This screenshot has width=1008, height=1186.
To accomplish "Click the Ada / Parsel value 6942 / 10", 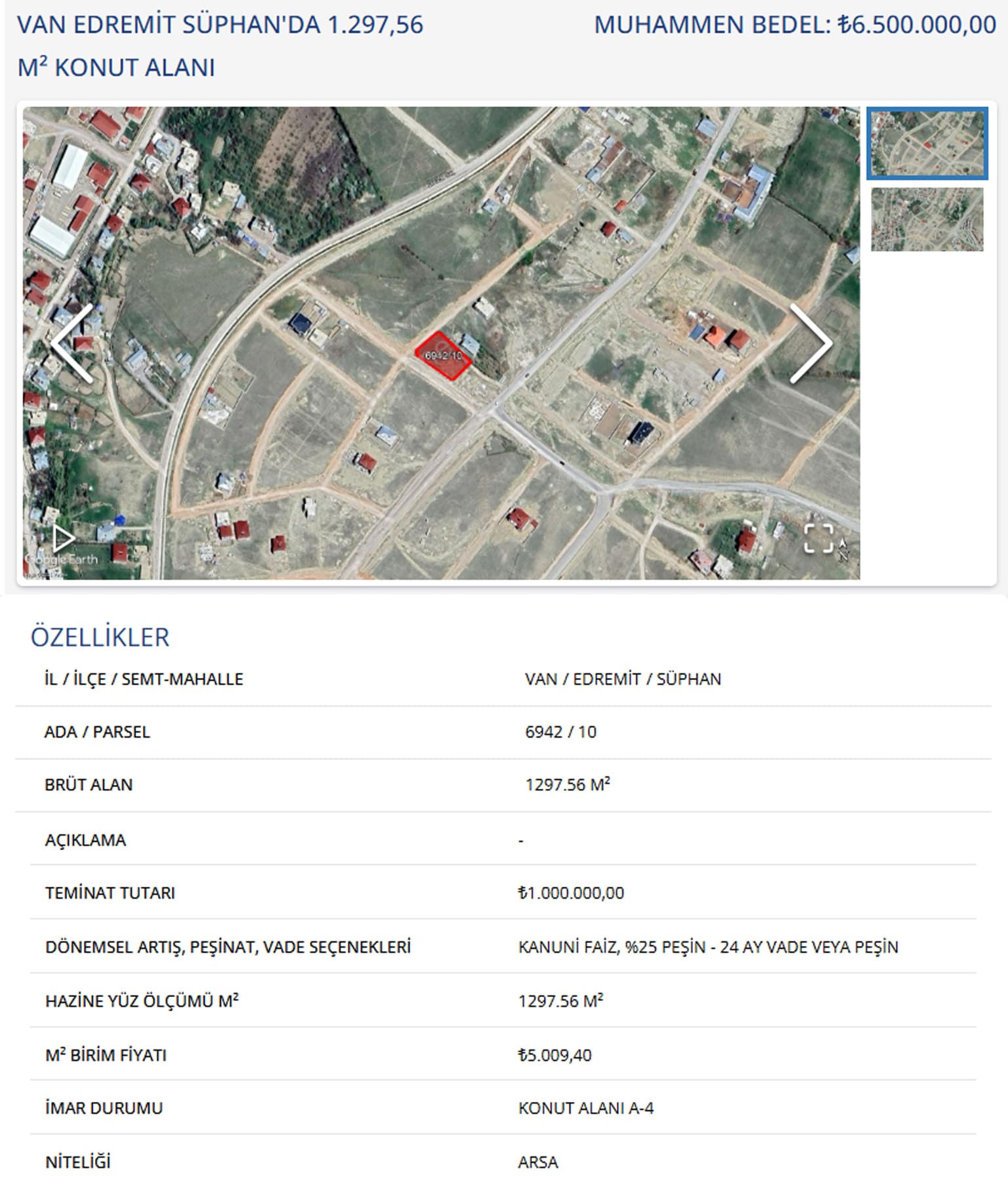I will click(560, 732).
